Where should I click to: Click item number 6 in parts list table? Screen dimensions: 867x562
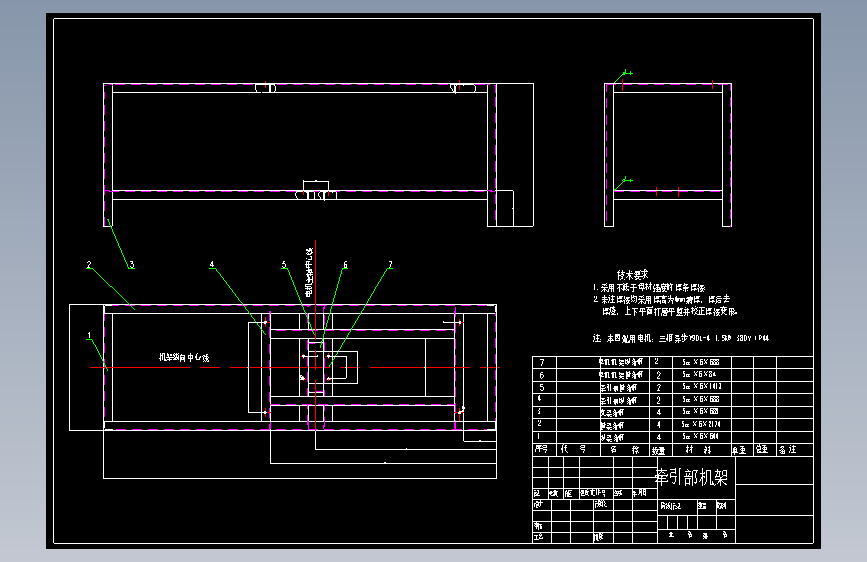542,375
